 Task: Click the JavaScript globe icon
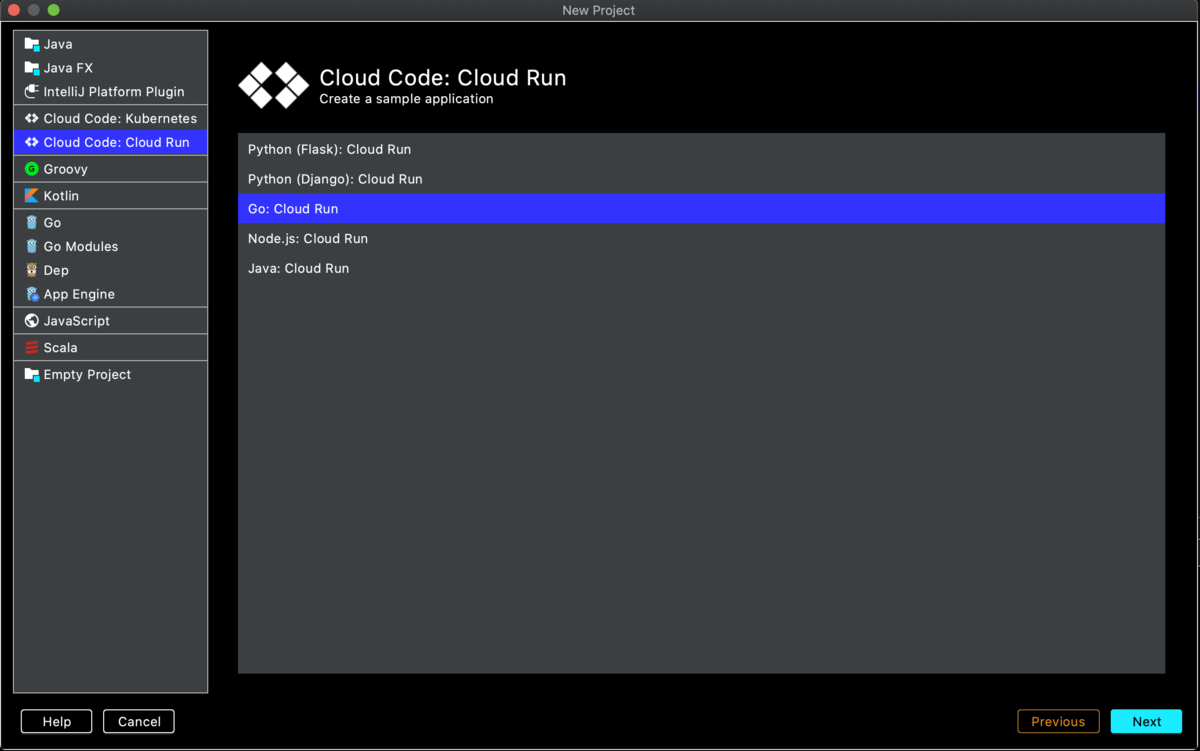point(32,321)
